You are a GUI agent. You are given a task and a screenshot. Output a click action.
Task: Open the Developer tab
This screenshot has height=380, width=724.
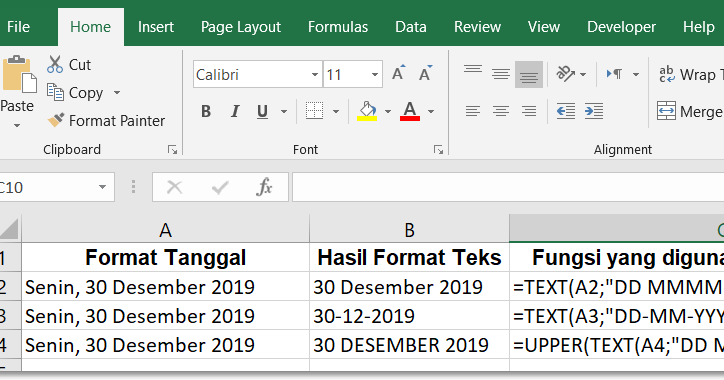point(621,27)
